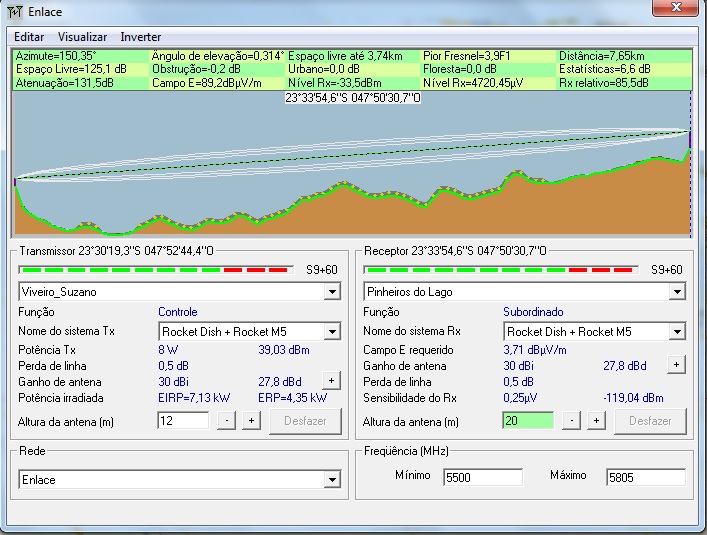Expand the Pinheiros do Lago receiver dropdown
The height and width of the screenshot is (535, 707).
tap(677, 292)
